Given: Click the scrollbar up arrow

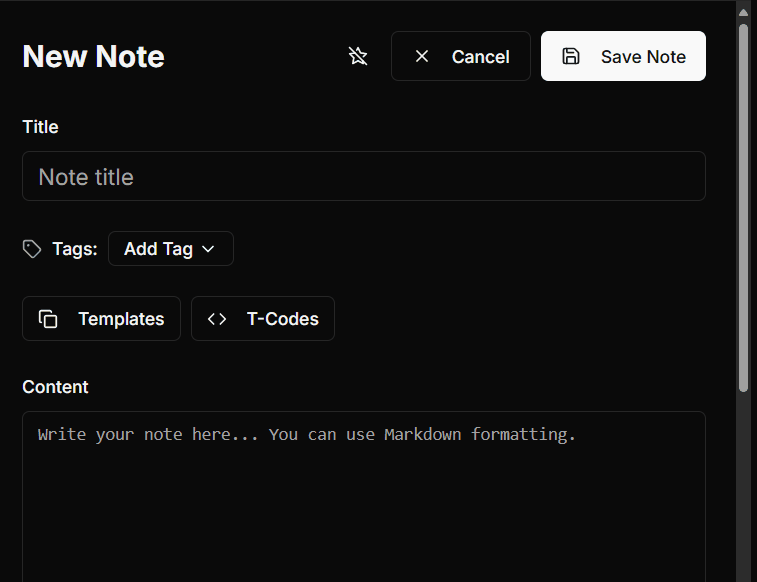Looking at the screenshot, I should [x=743, y=11].
